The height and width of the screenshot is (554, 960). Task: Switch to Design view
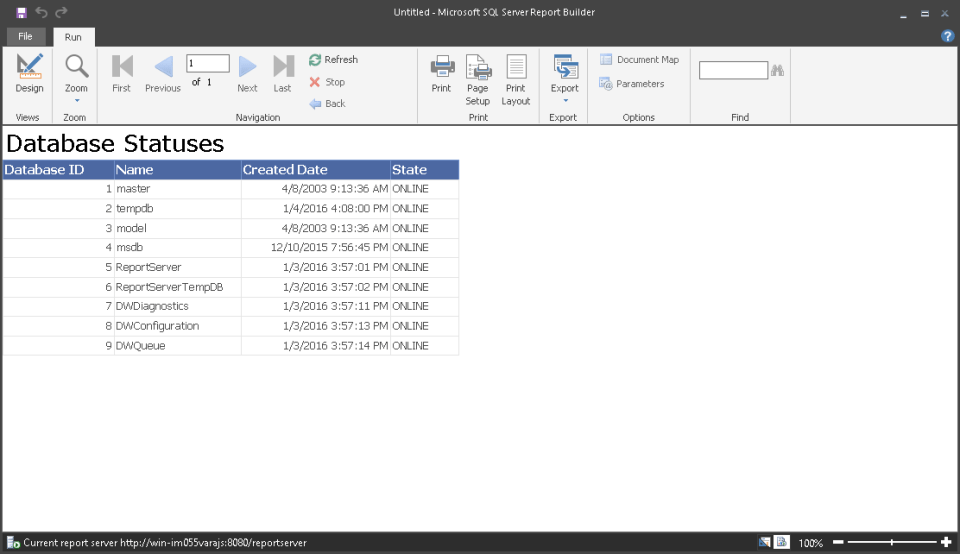click(x=29, y=73)
